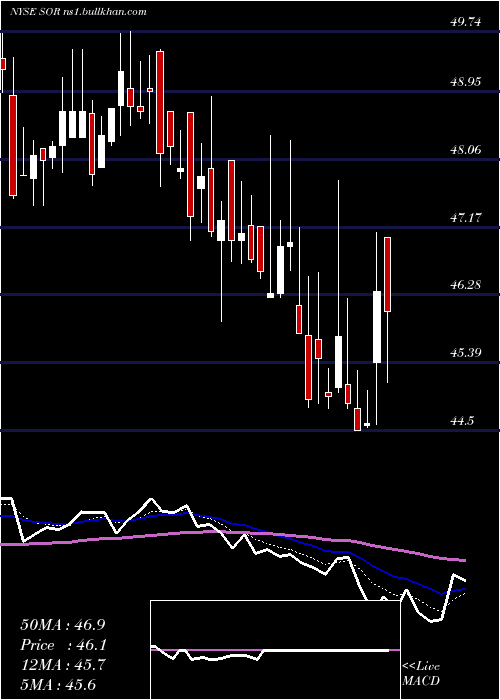Click the 50MA : 46.9 readout
This screenshot has width=500, height=700.
coord(62,625)
